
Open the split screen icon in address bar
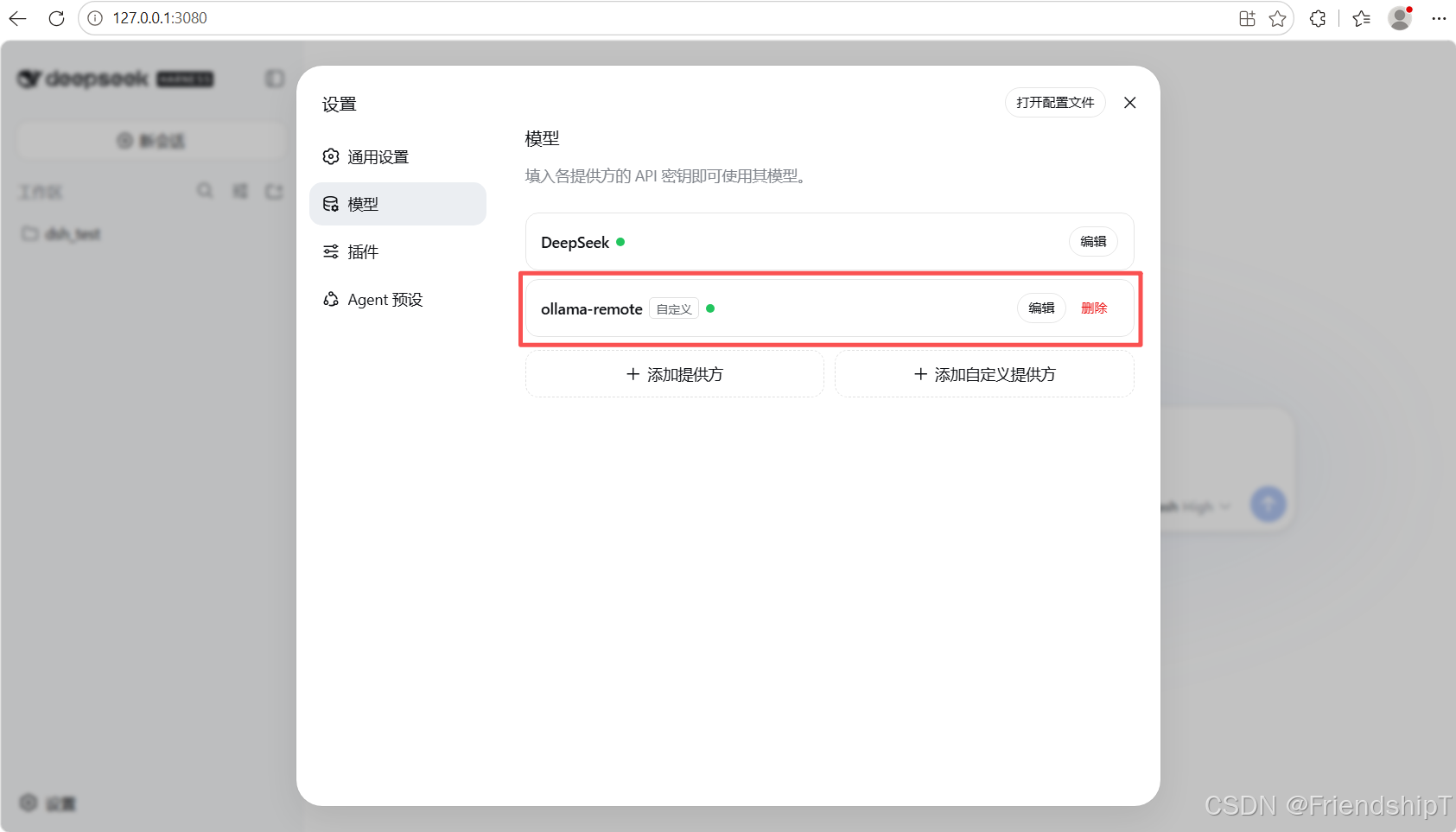click(x=1247, y=18)
